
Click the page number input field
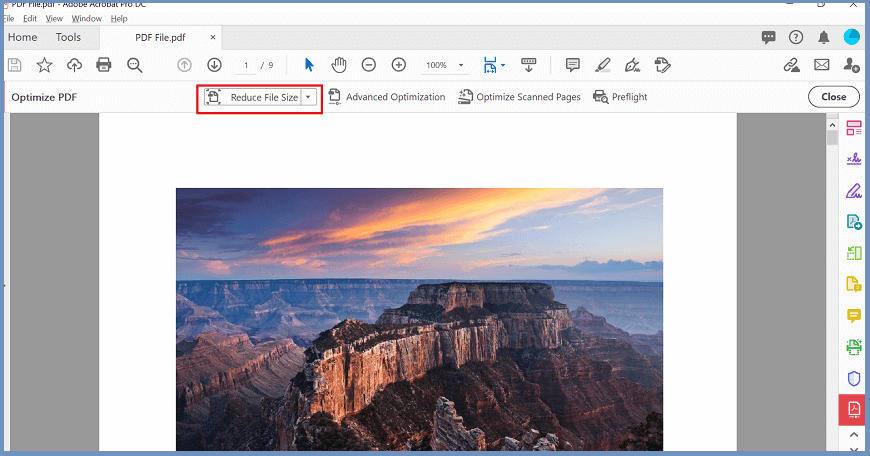coord(247,65)
